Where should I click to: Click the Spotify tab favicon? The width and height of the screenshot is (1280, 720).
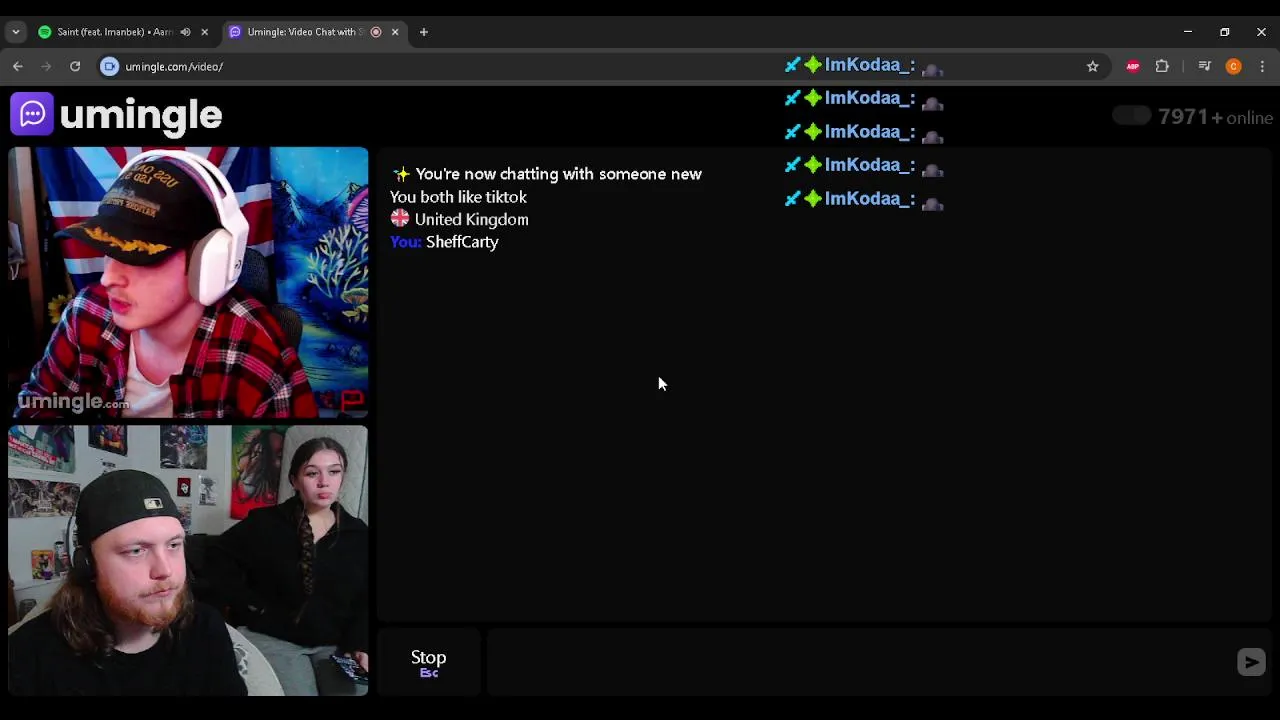point(44,32)
